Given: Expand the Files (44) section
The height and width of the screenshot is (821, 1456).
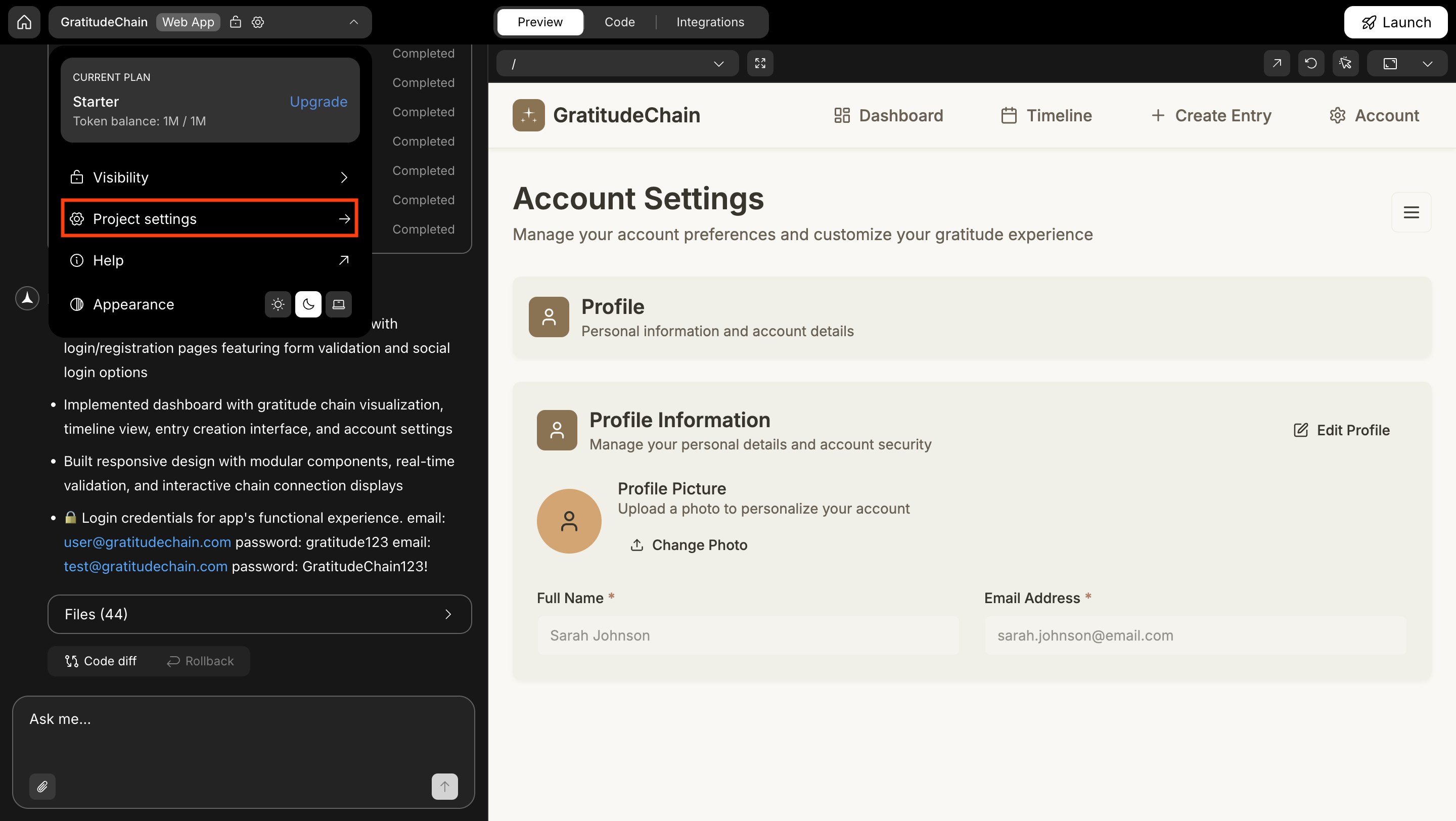Looking at the screenshot, I should click(259, 614).
